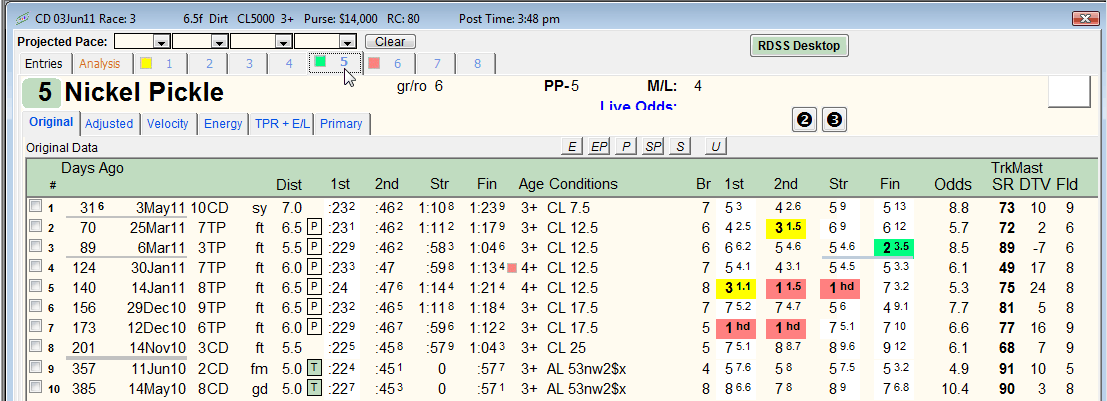Open the Energy data tab
This screenshot has height=401, width=1107.
coord(223,124)
